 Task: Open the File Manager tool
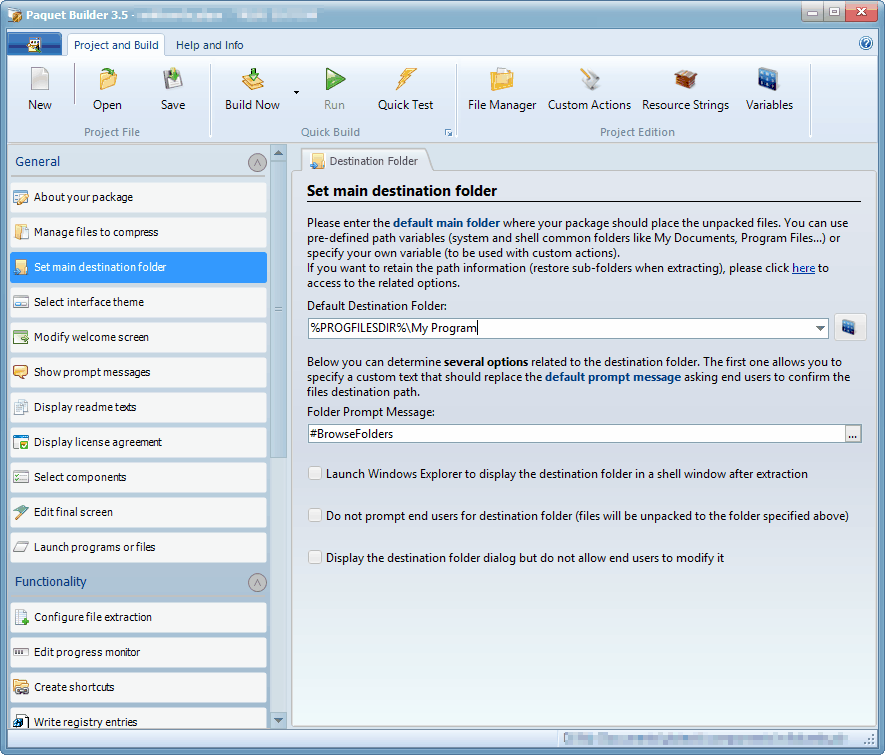tap(500, 88)
